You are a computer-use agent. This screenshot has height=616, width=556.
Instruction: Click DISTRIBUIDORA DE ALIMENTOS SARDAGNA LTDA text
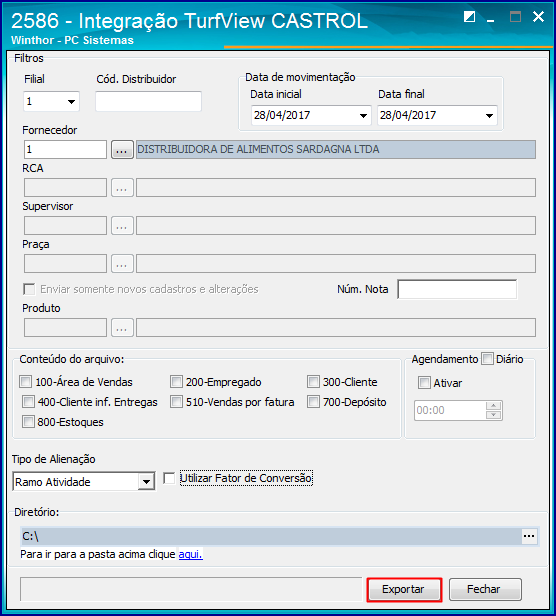(258, 150)
